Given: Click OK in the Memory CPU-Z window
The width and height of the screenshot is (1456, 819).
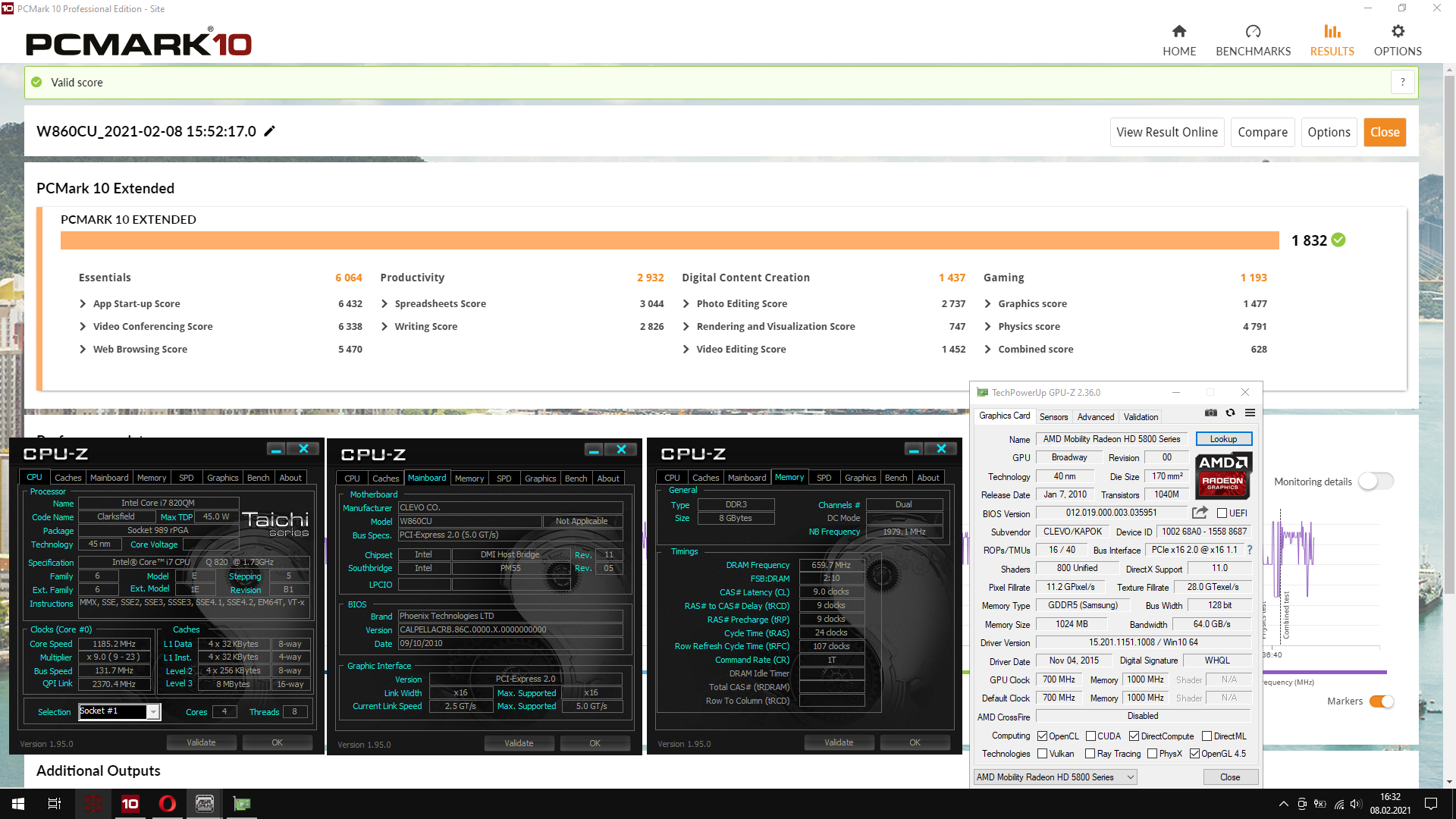Looking at the screenshot, I should click(915, 742).
